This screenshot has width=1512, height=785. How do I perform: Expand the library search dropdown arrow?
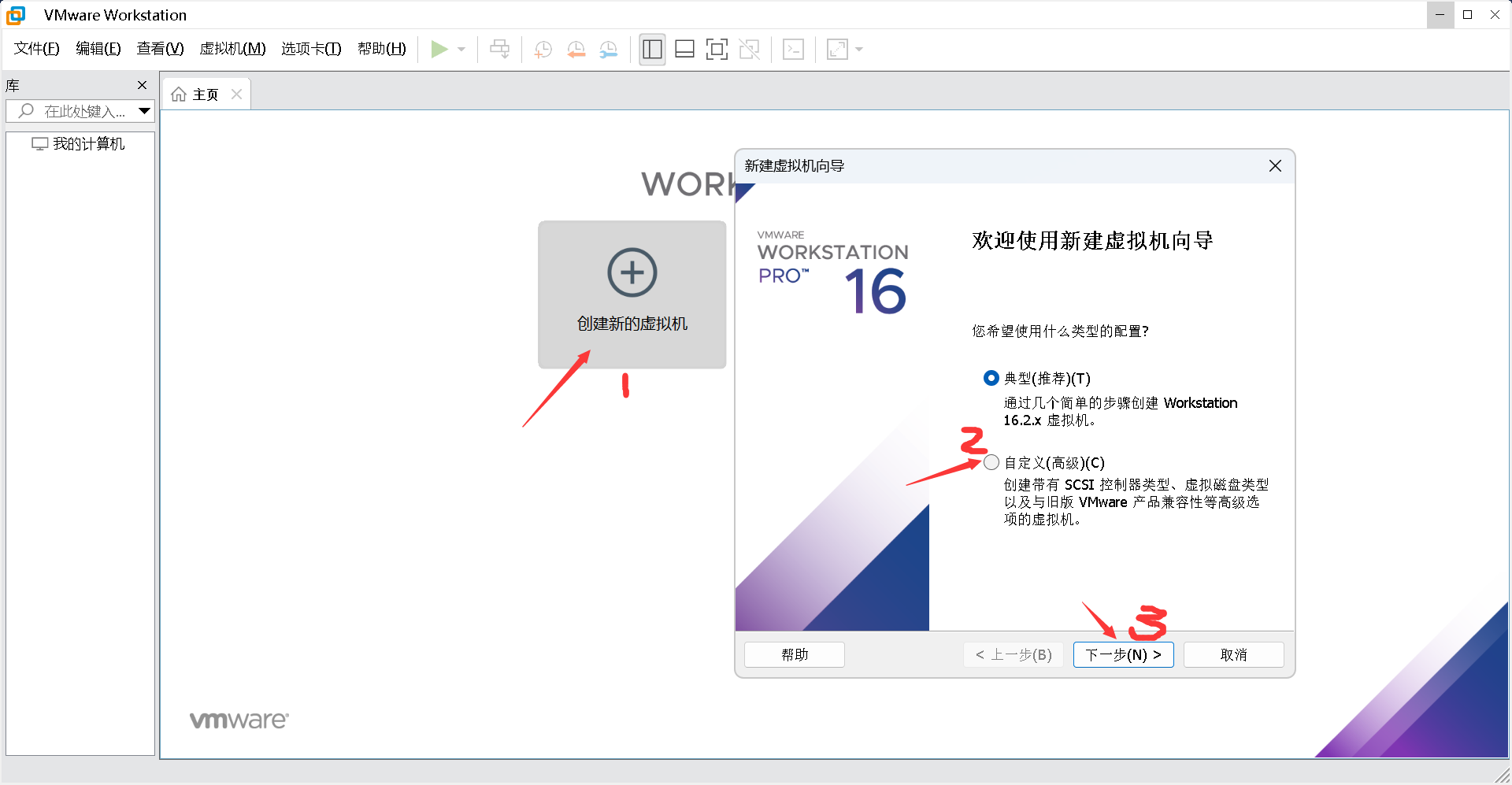tap(145, 111)
